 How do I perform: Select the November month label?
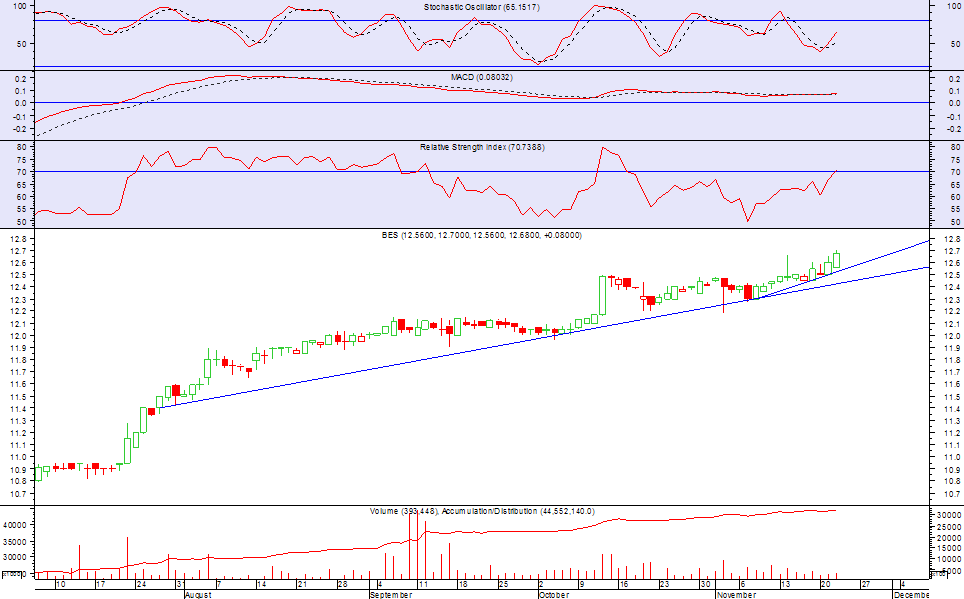(x=736, y=595)
